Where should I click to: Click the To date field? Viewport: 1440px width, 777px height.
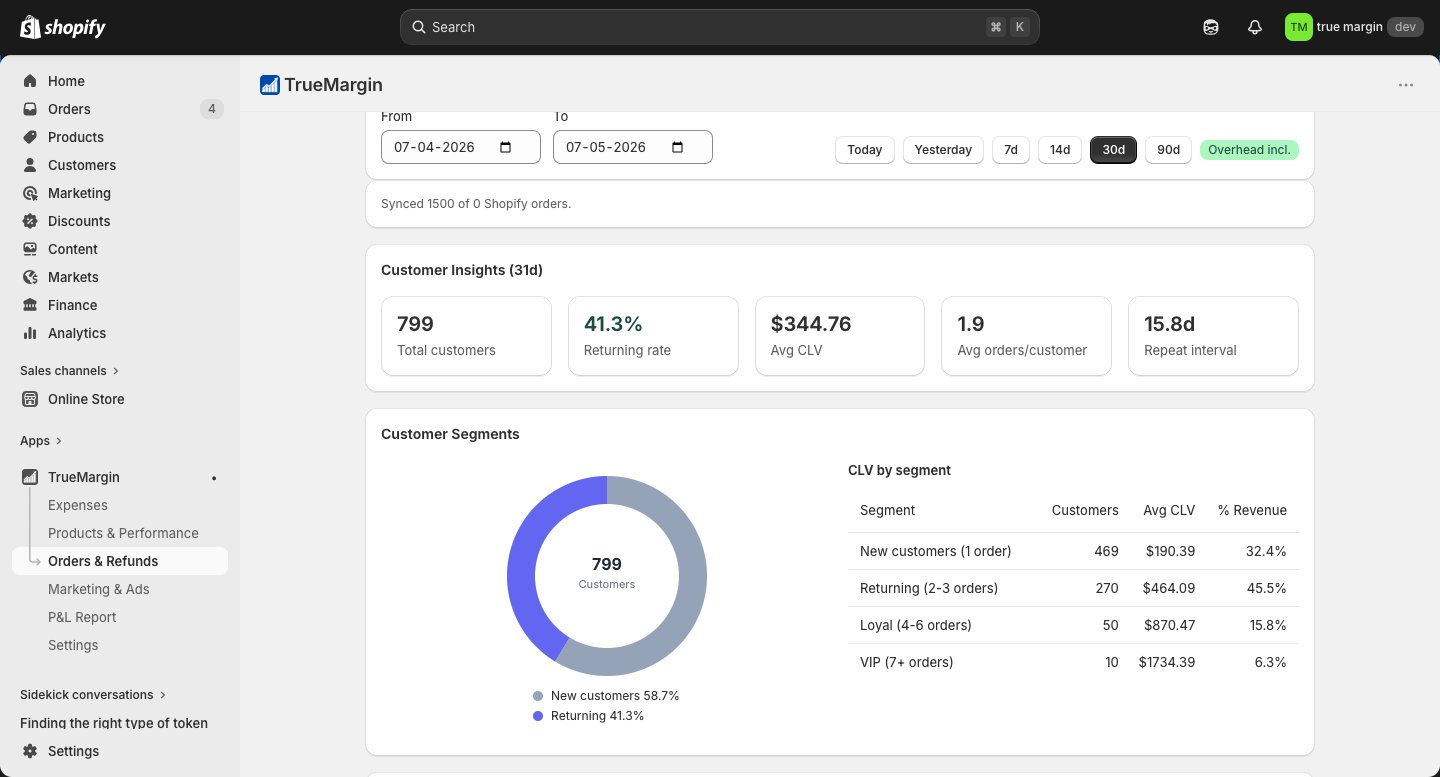point(633,147)
